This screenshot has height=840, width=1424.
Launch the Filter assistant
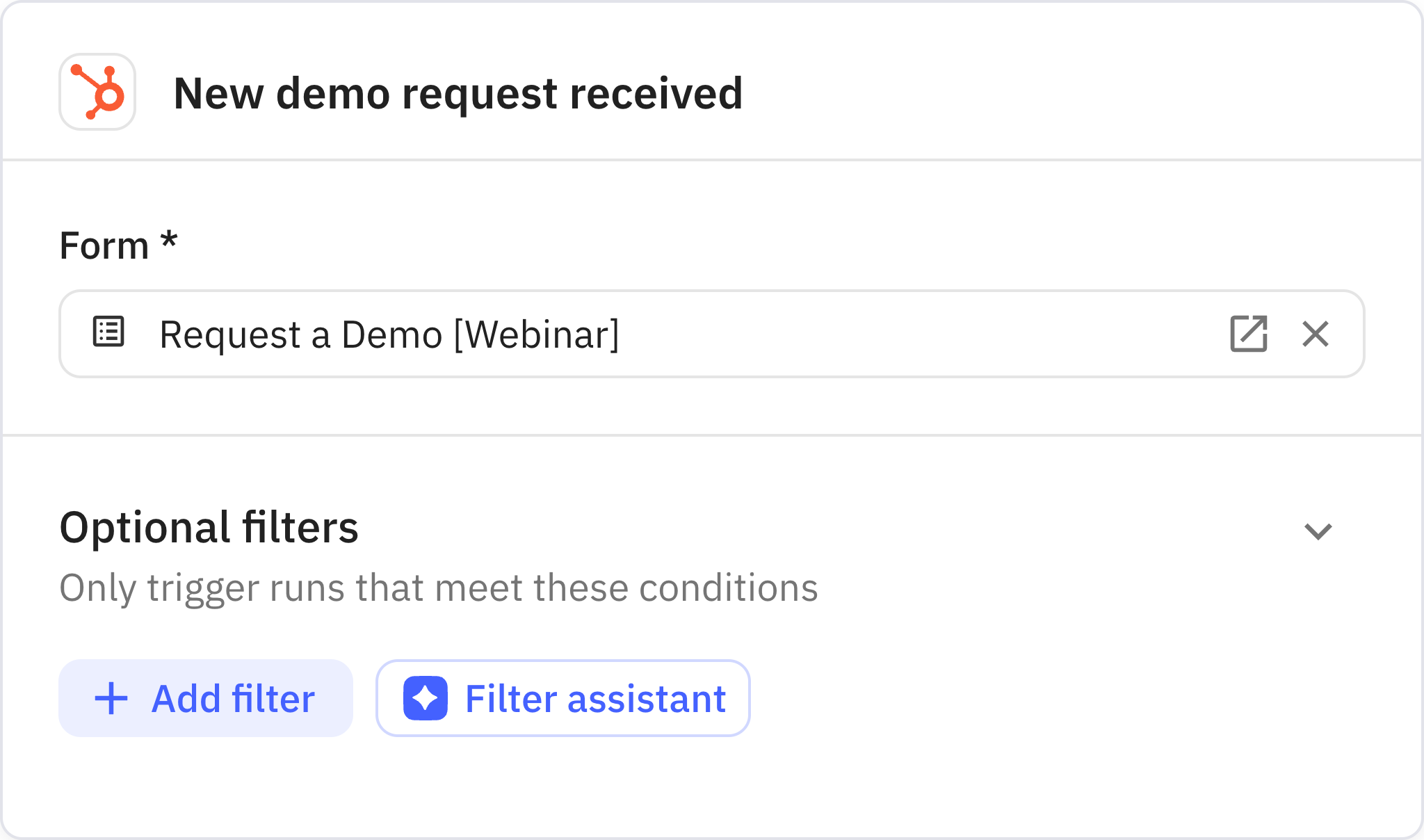pyautogui.click(x=562, y=697)
